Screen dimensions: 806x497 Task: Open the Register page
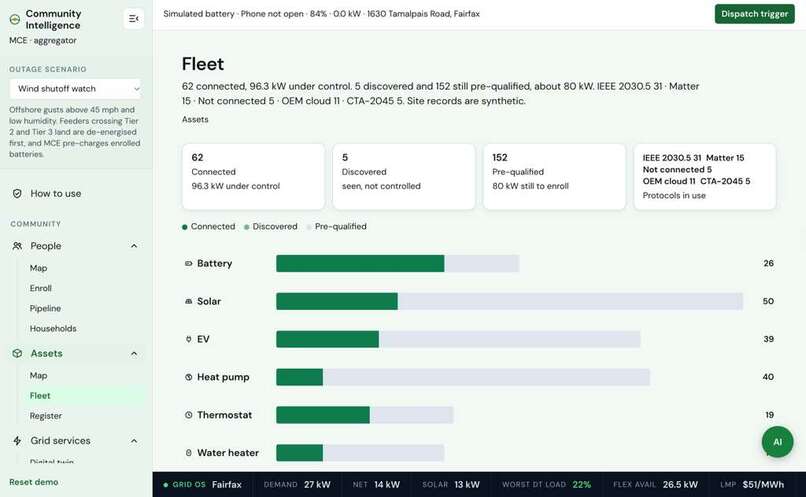pyautogui.click(x=46, y=416)
